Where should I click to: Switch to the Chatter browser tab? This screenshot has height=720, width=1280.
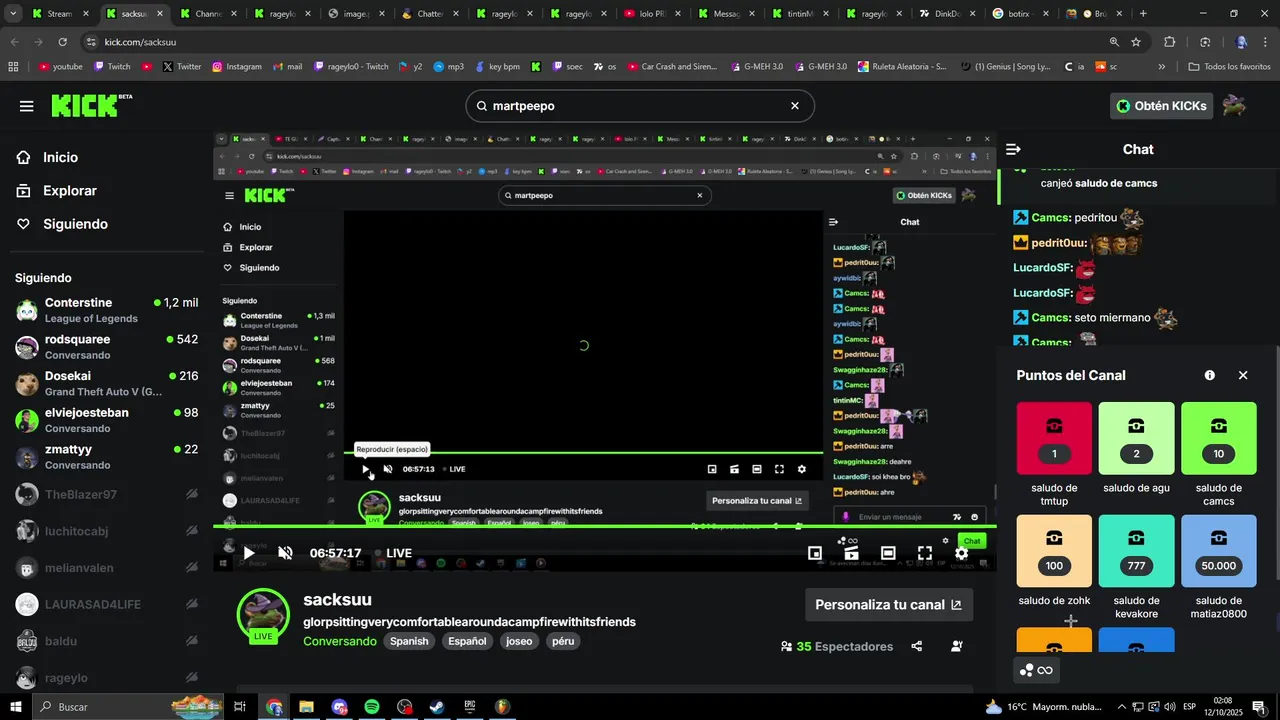pos(430,14)
